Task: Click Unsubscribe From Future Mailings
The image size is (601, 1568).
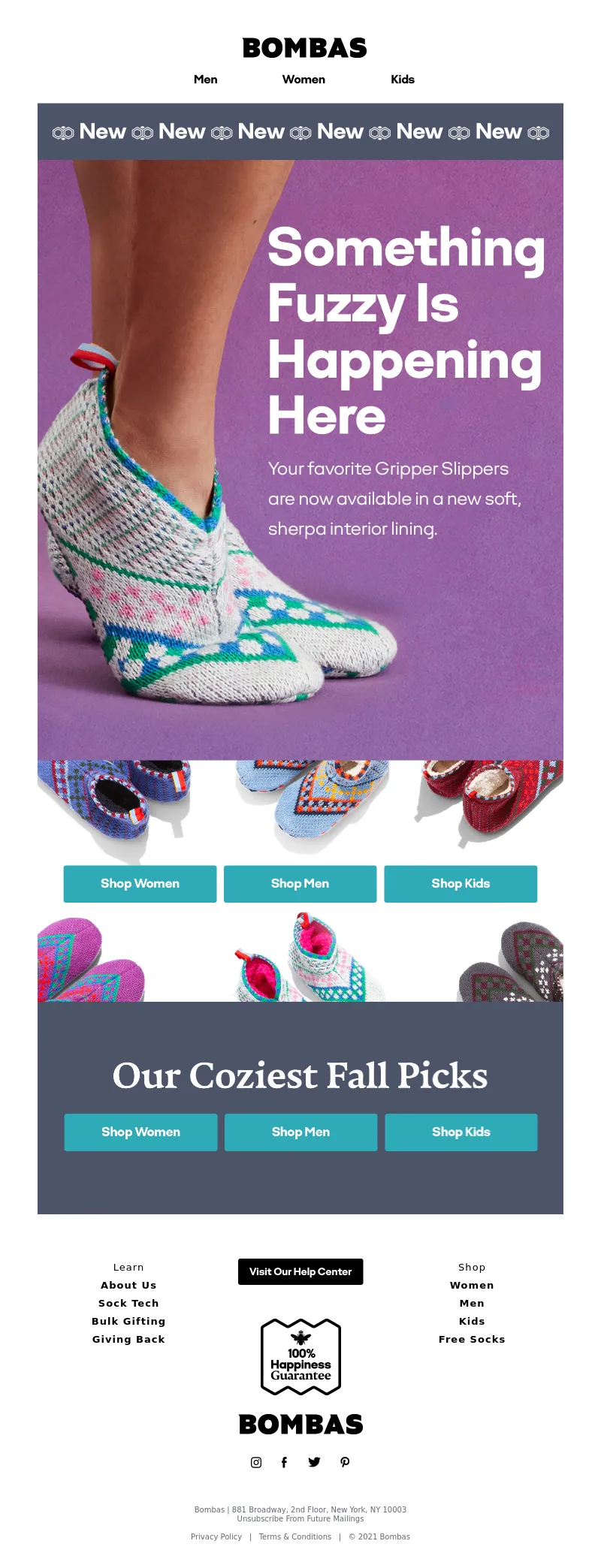Action: pos(300,1518)
